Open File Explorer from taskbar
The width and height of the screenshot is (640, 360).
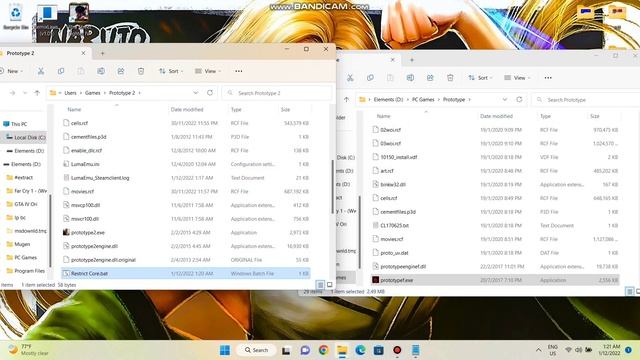pos(342,350)
